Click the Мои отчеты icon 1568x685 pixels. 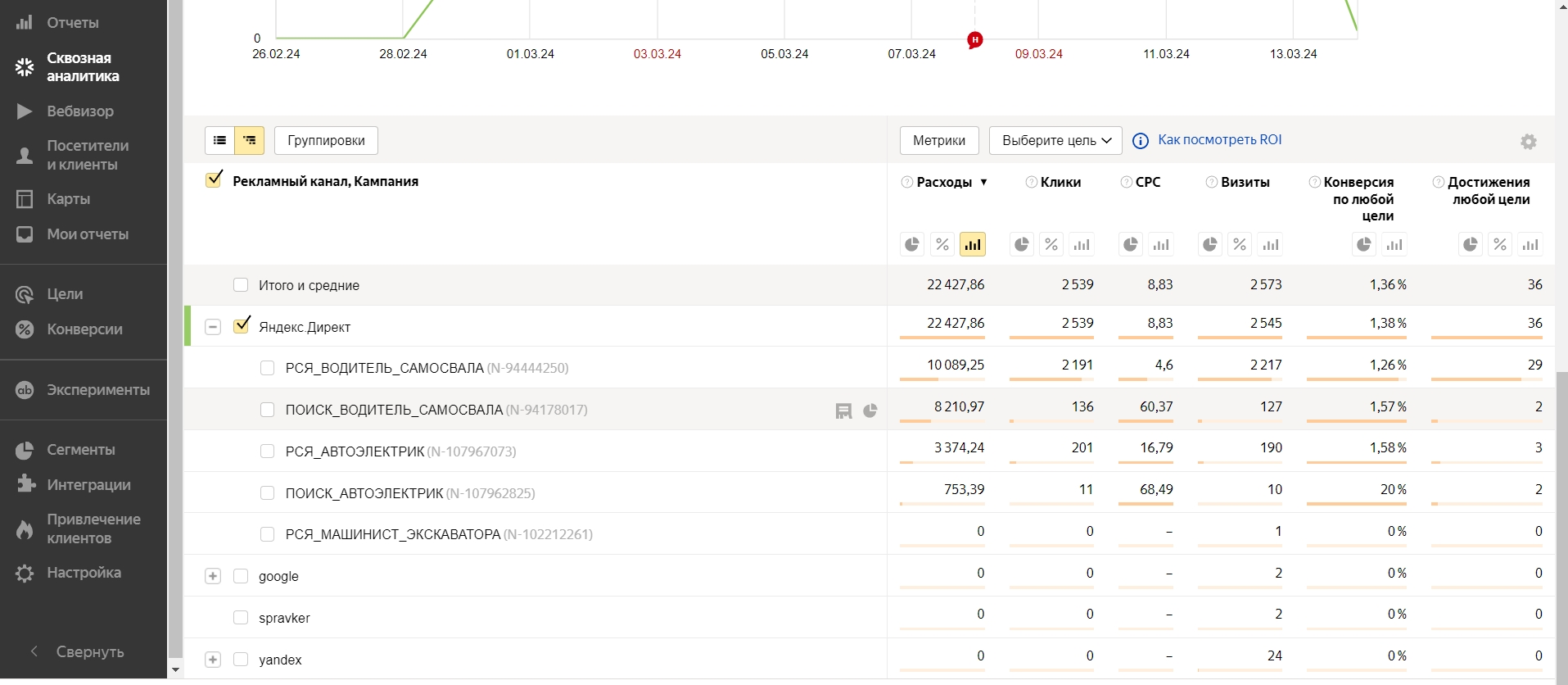(x=25, y=234)
